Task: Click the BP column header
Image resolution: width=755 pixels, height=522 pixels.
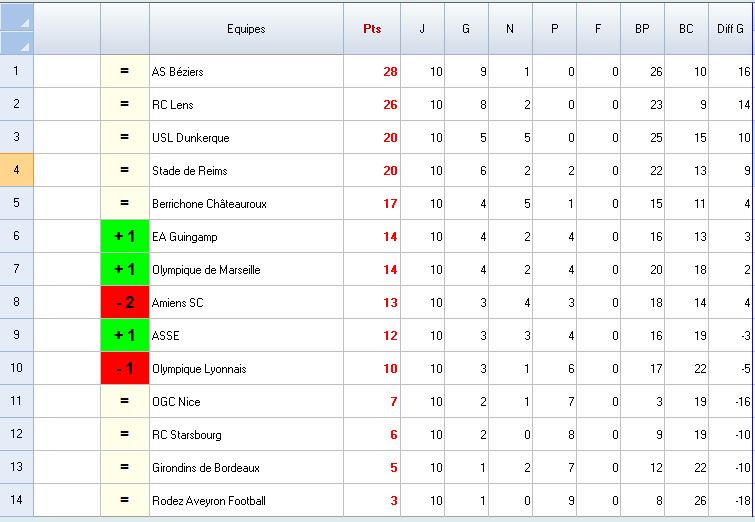Action: click(642, 29)
